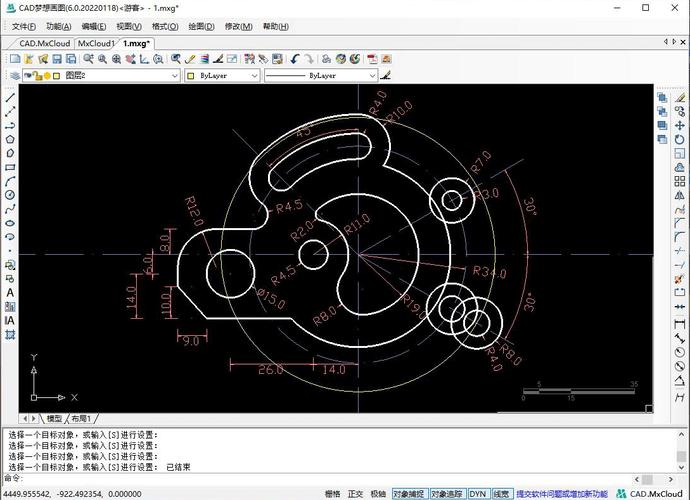Open the layer manager stack icon
The width and height of the screenshot is (690, 500).
click(15, 76)
